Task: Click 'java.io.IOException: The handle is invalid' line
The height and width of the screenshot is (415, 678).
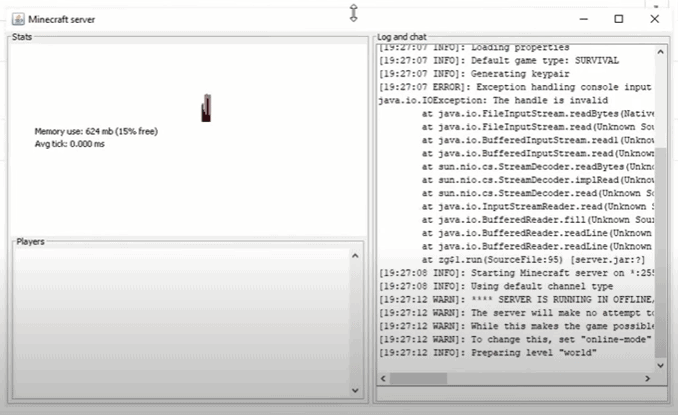Action: [493, 101]
